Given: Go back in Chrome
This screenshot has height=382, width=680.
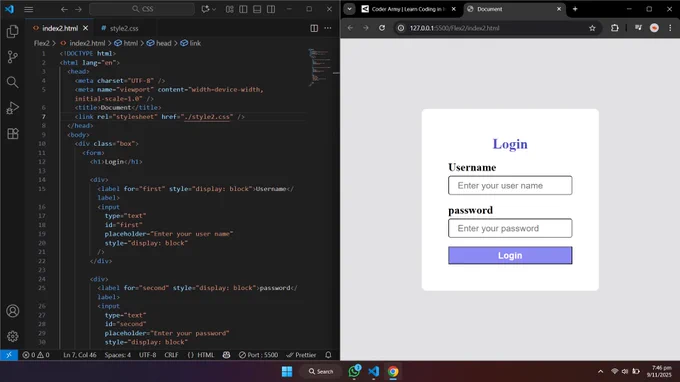Looking at the screenshot, I should (350, 28).
